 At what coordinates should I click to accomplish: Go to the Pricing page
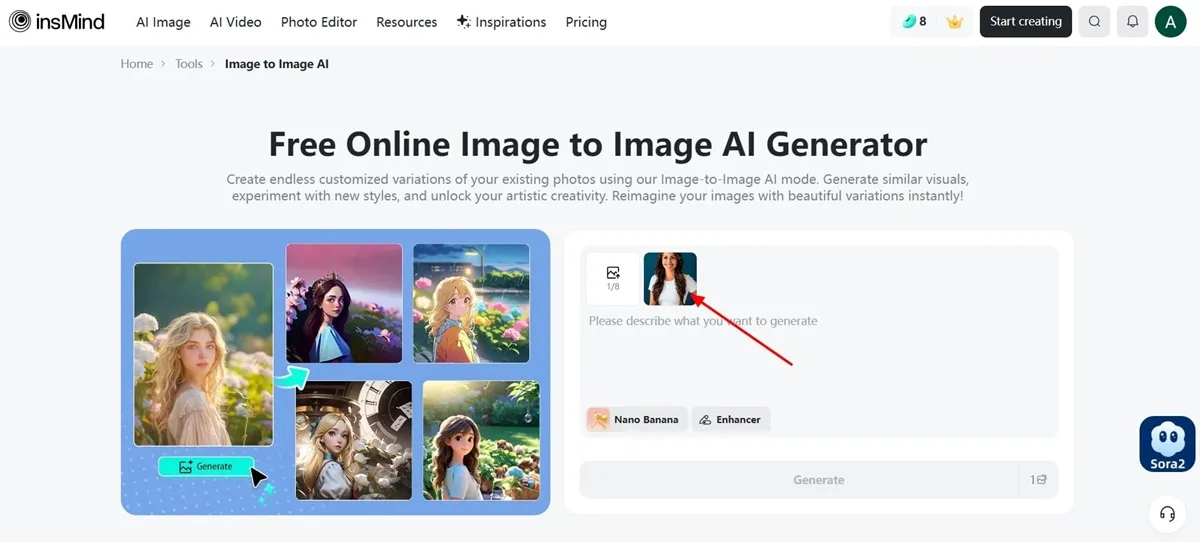[x=586, y=22]
